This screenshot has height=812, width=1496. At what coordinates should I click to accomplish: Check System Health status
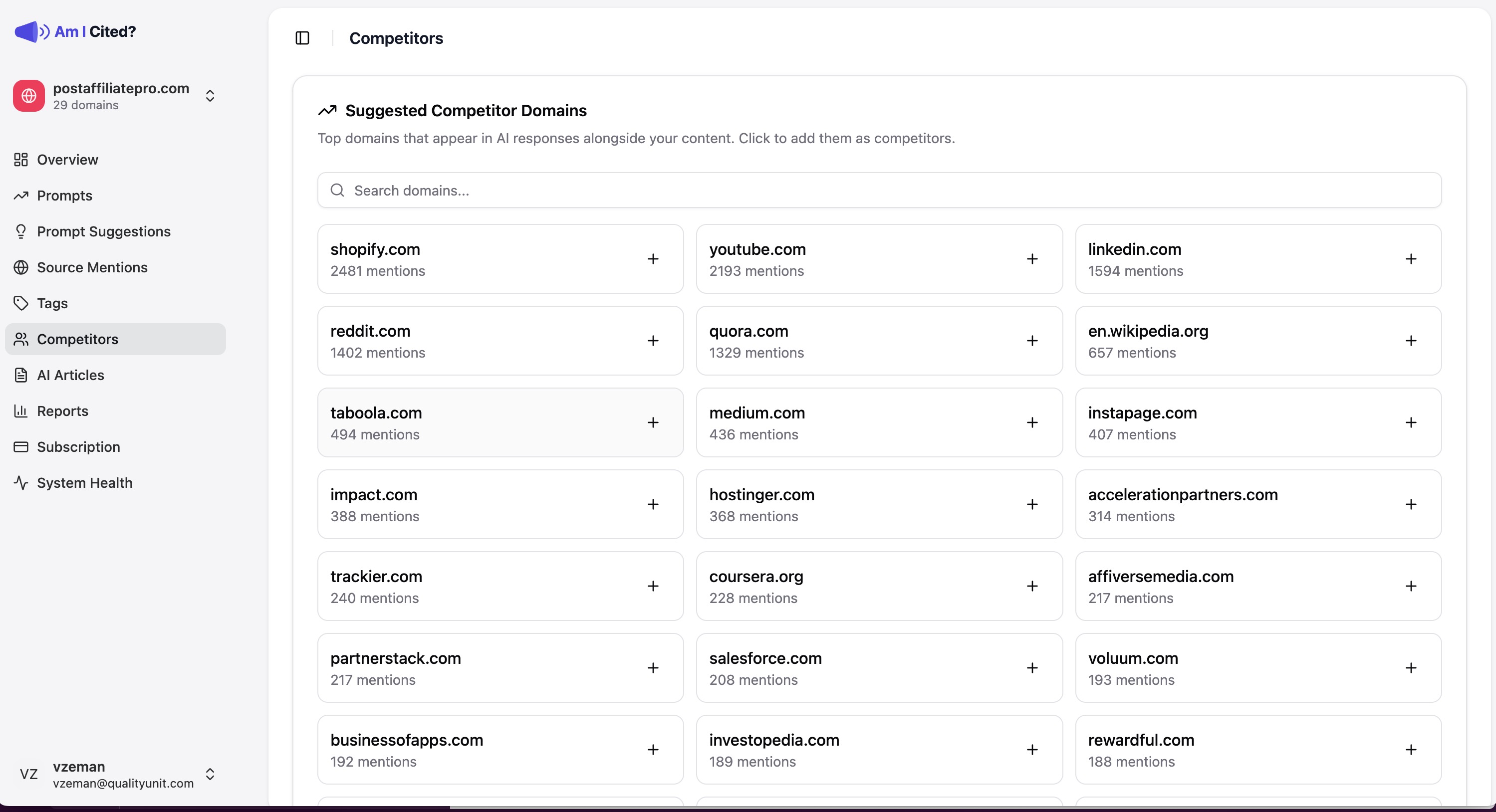84,482
